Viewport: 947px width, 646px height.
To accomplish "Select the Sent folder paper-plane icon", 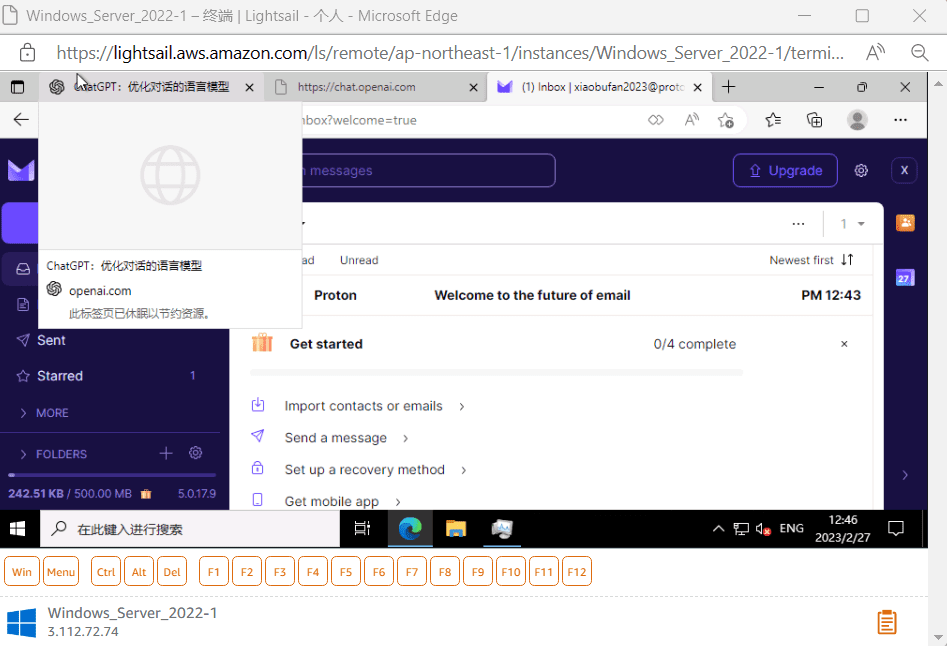I will coord(22,340).
